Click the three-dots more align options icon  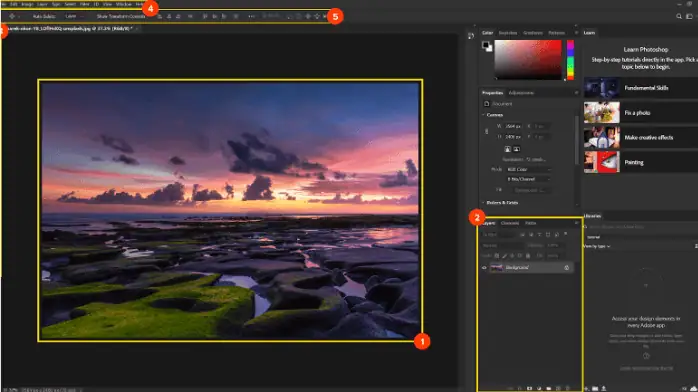(x=252, y=16)
